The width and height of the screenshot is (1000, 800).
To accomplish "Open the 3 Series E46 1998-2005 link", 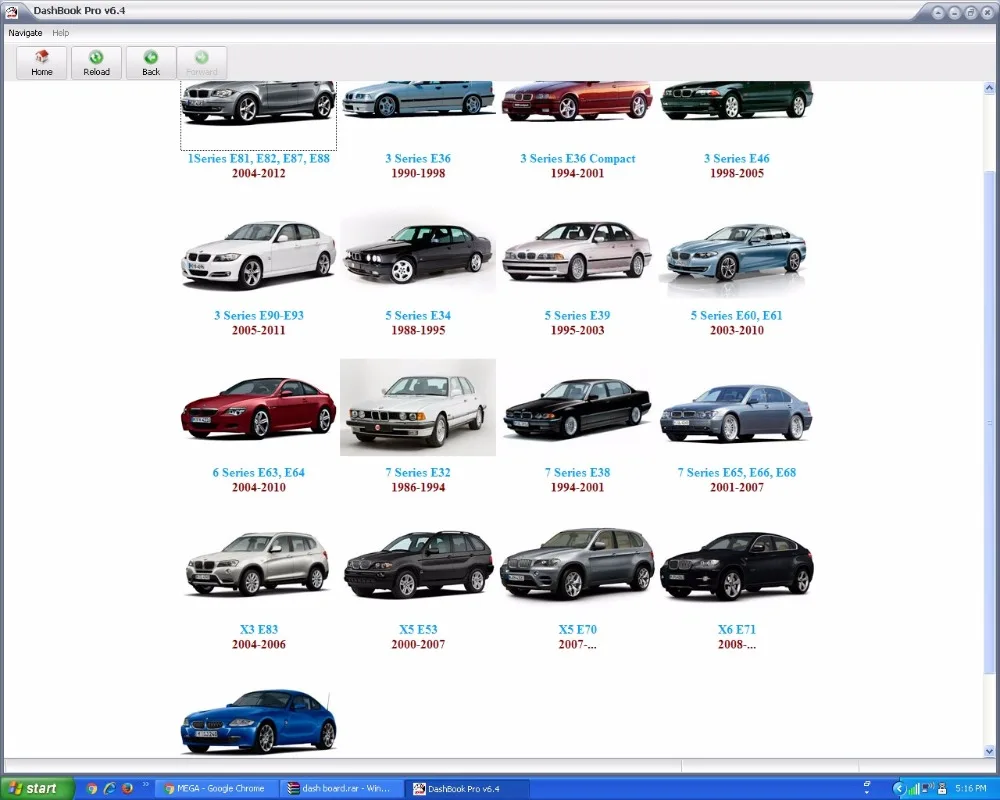I will tap(736, 158).
